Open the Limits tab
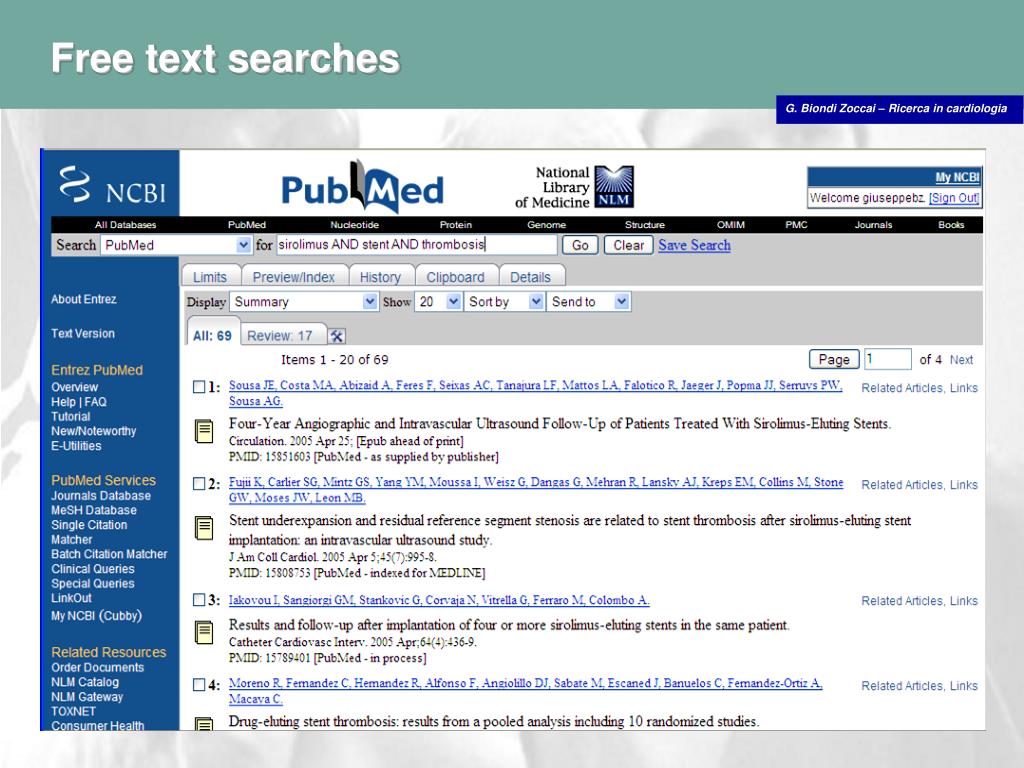 coord(210,277)
